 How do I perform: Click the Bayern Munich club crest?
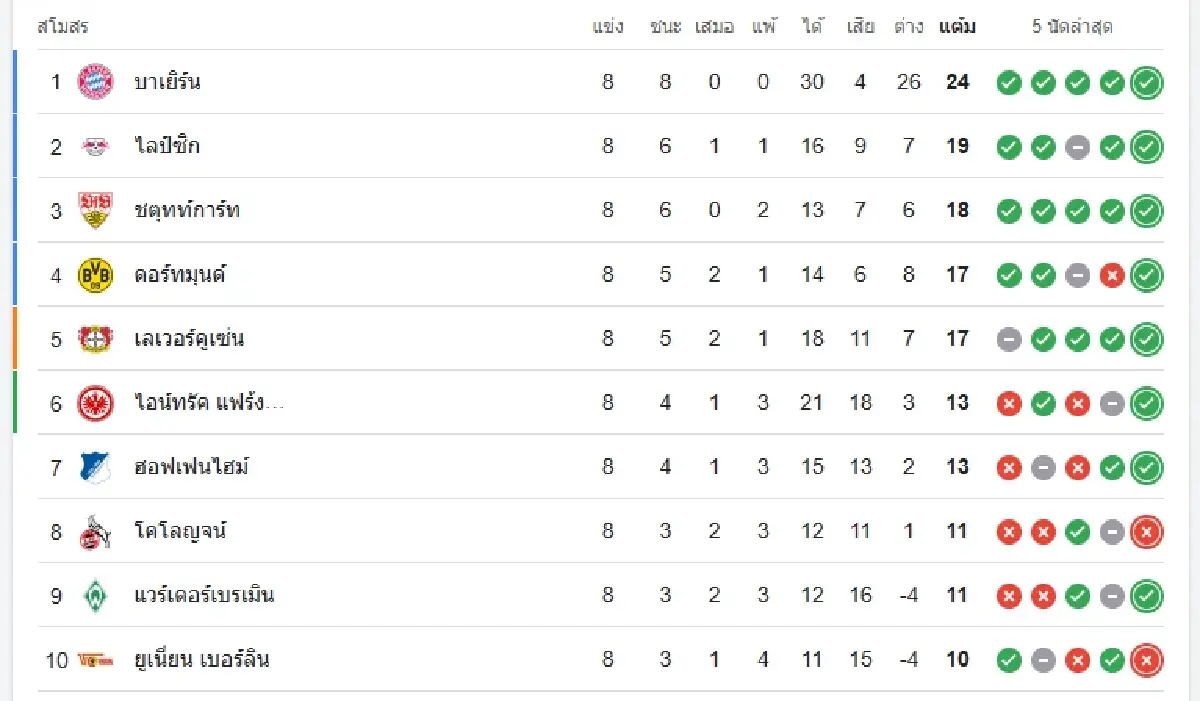(96, 82)
